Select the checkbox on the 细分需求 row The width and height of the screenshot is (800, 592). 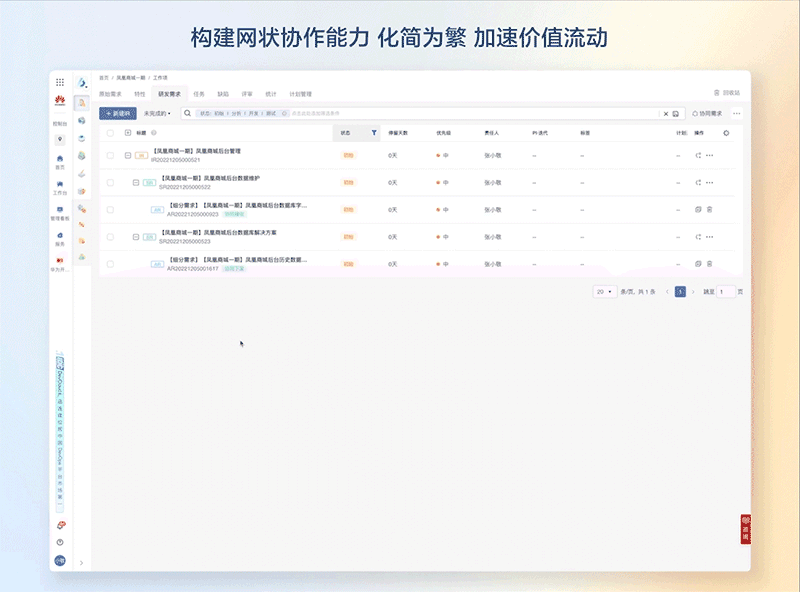pos(108,209)
